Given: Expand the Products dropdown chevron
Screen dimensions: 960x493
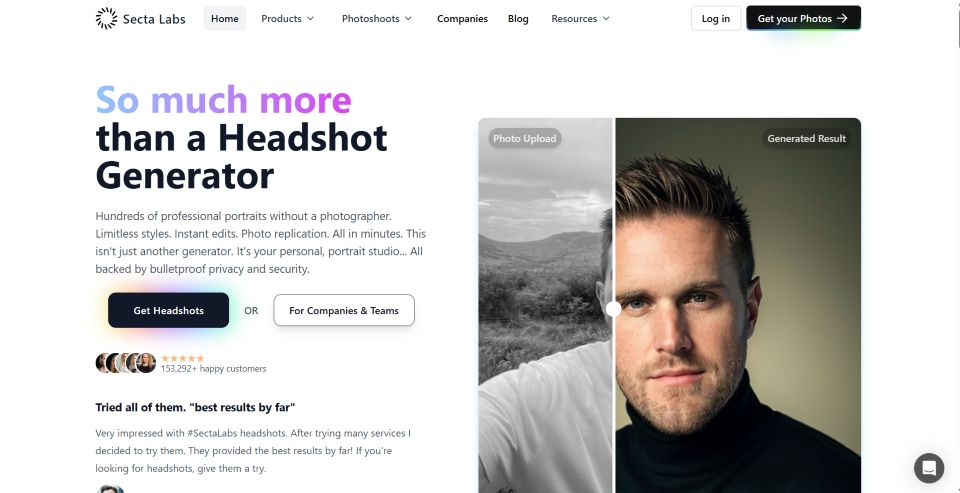Looking at the screenshot, I should (310, 18).
